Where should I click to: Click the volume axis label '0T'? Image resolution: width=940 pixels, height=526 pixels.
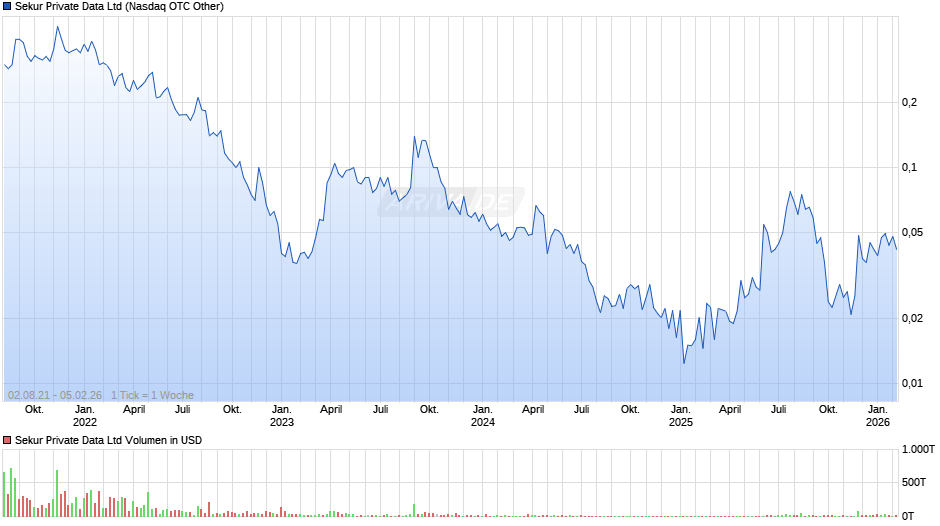(x=908, y=516)
